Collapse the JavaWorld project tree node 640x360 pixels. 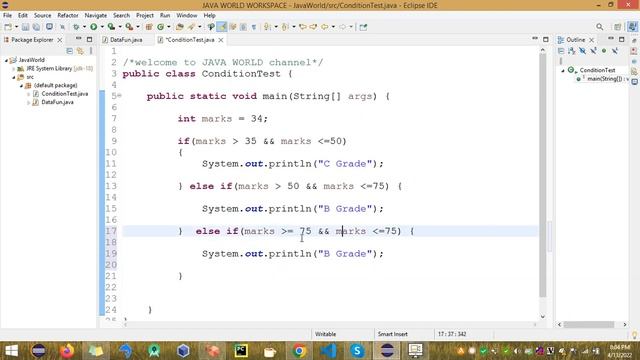[7, 60]
